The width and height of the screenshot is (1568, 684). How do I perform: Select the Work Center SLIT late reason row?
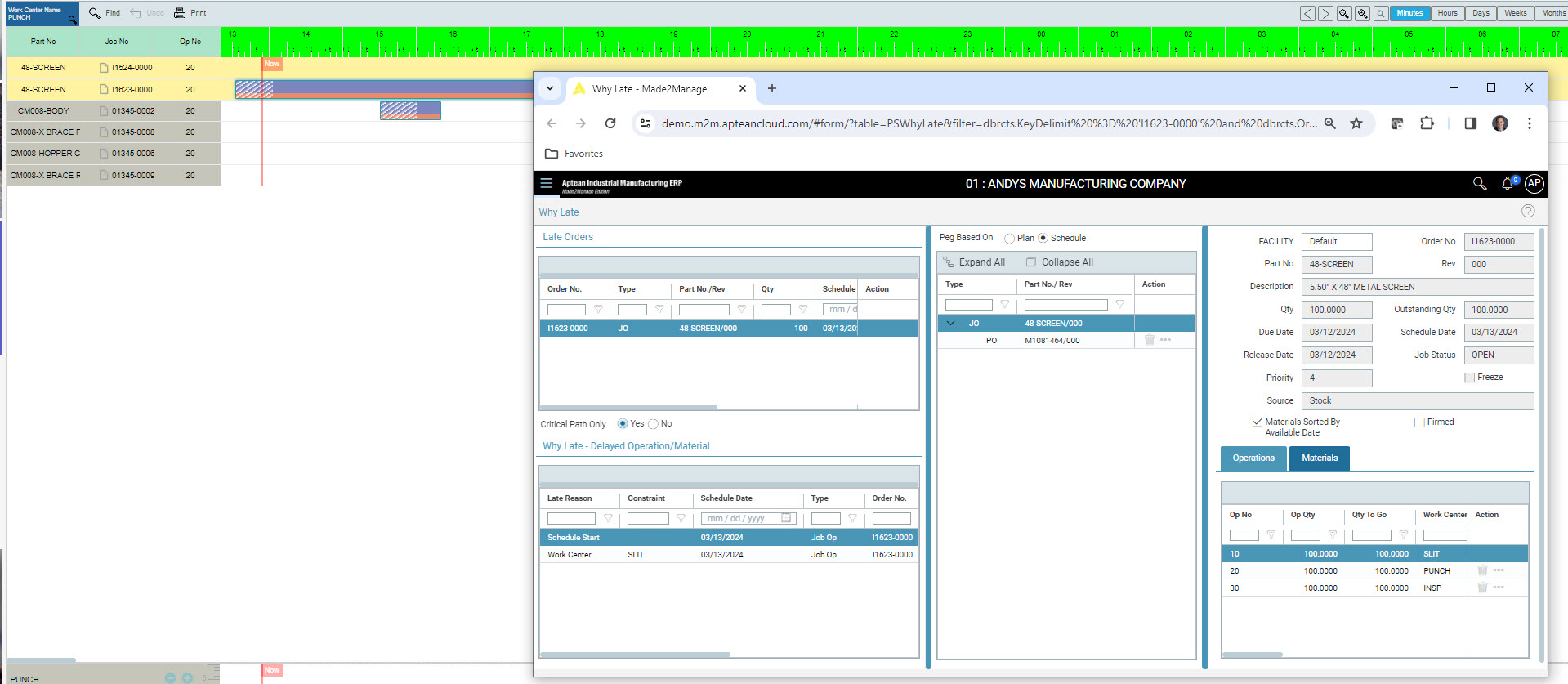(729, 555)
